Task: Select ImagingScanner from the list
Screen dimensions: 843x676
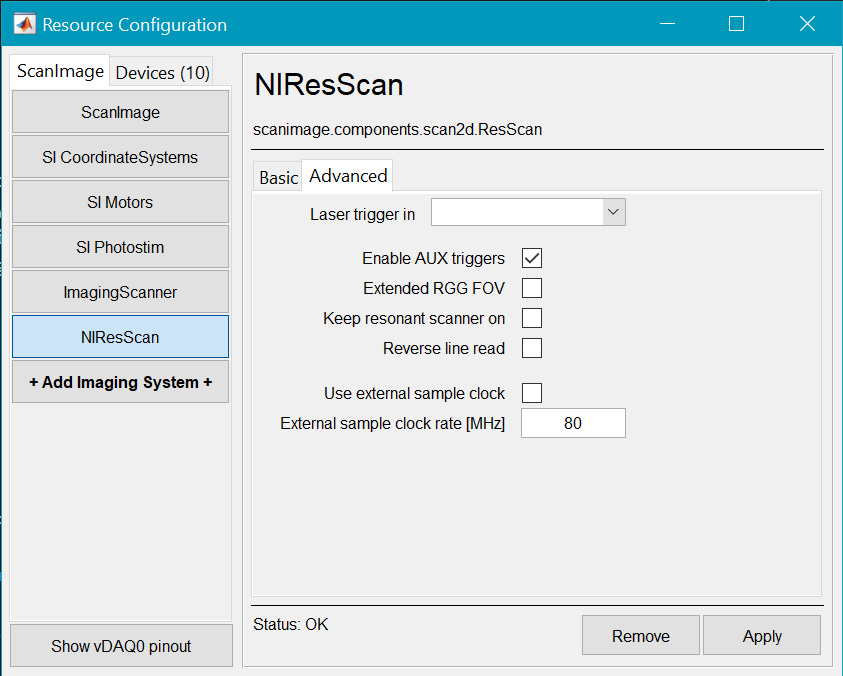Action: pos(121,292)
